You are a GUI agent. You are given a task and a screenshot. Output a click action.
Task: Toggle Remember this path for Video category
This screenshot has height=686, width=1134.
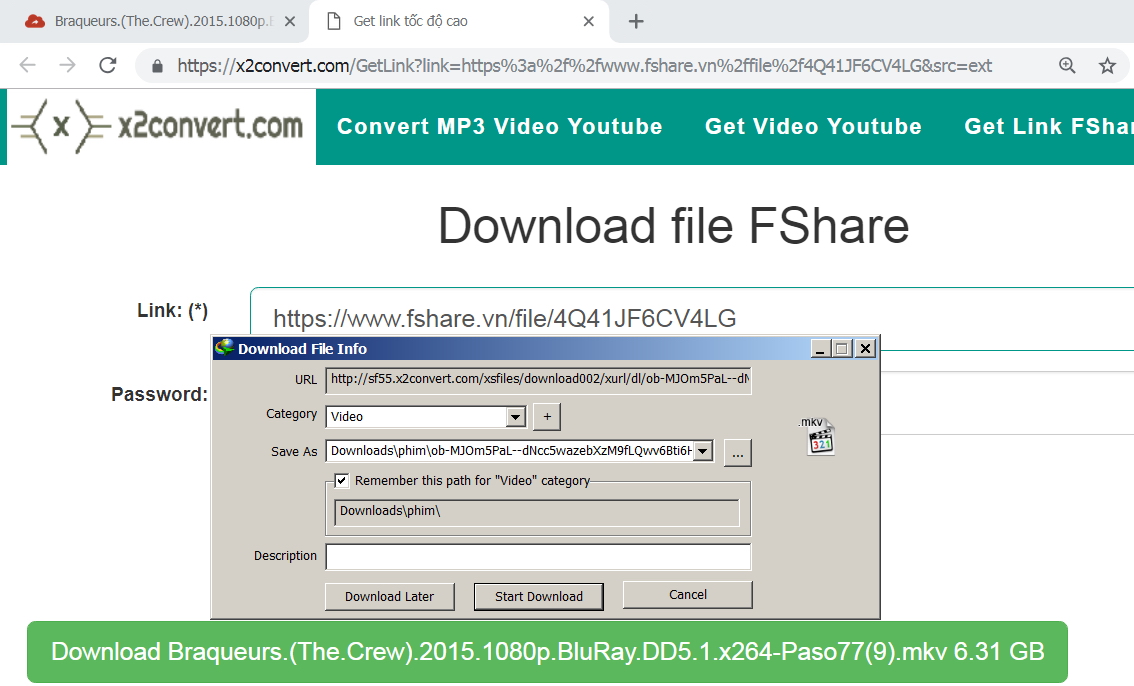pos(341,481)
